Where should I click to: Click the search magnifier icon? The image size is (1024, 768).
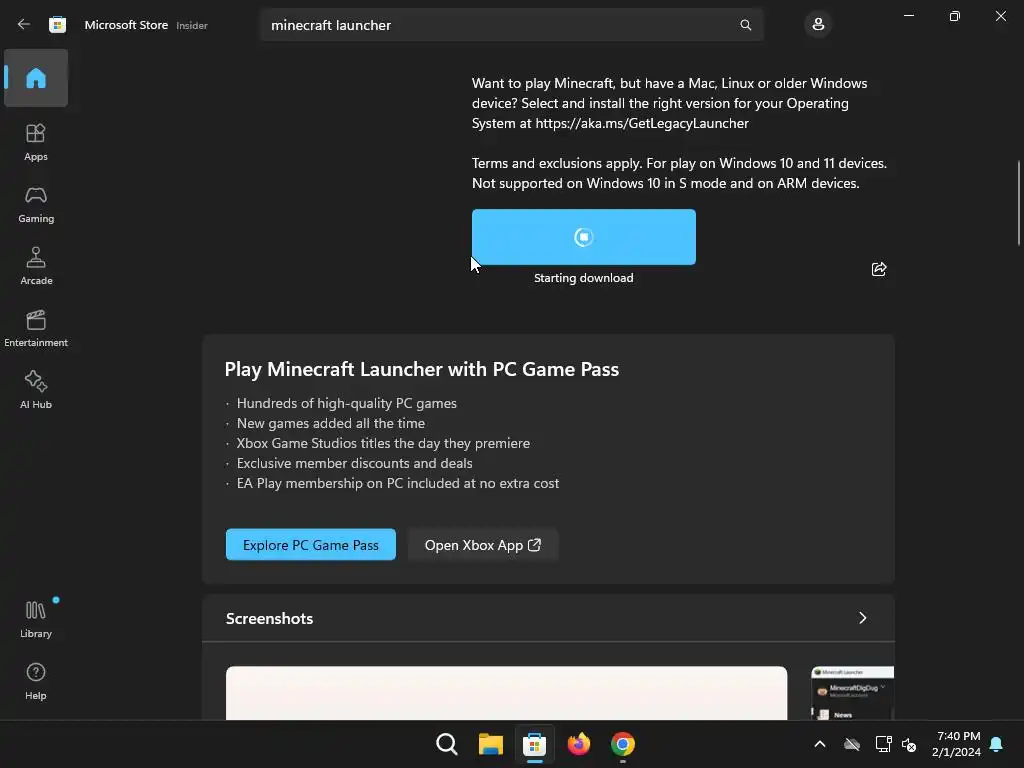(x=745, y=25)
